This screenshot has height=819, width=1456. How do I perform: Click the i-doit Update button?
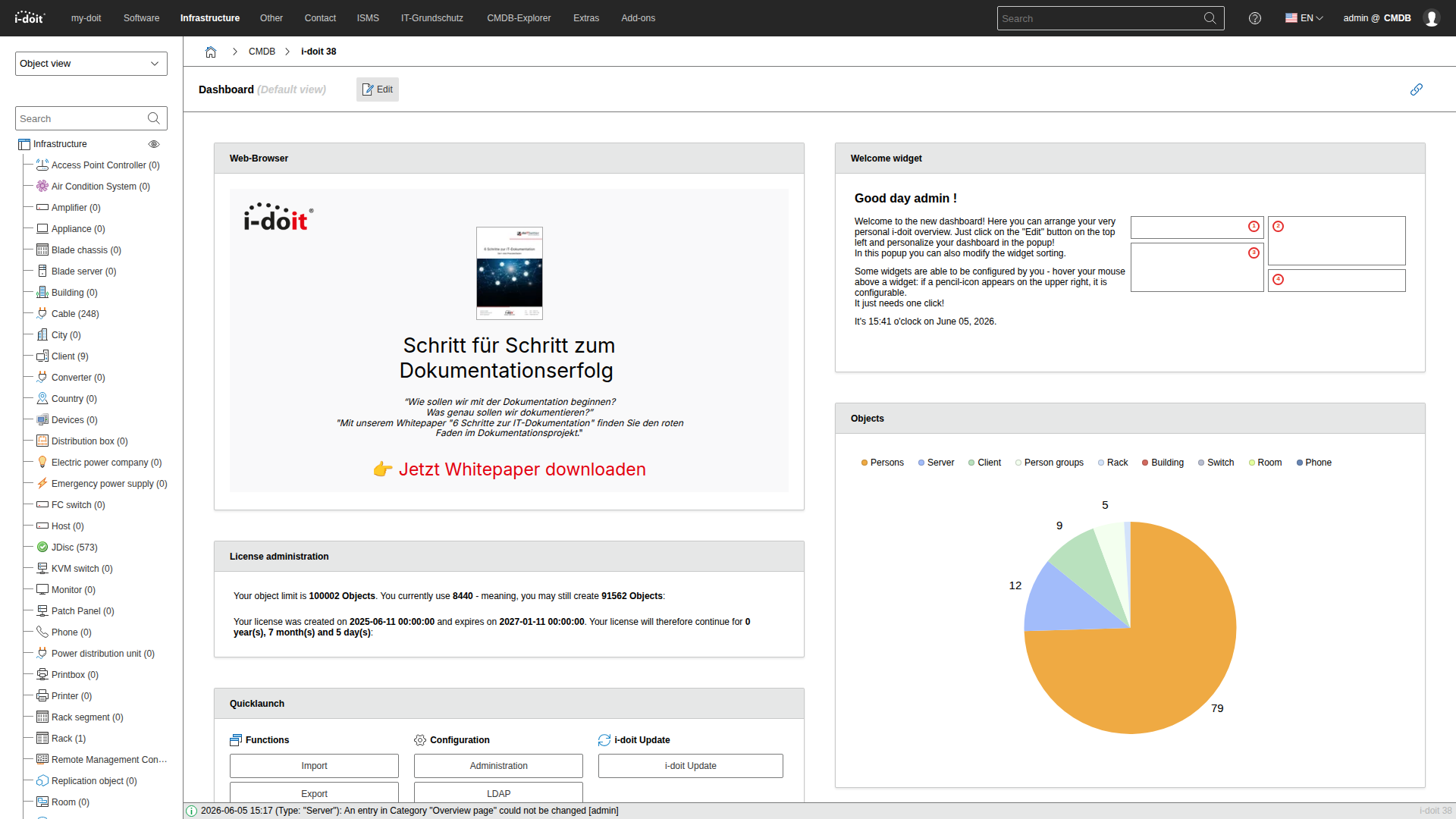[690, 766]
